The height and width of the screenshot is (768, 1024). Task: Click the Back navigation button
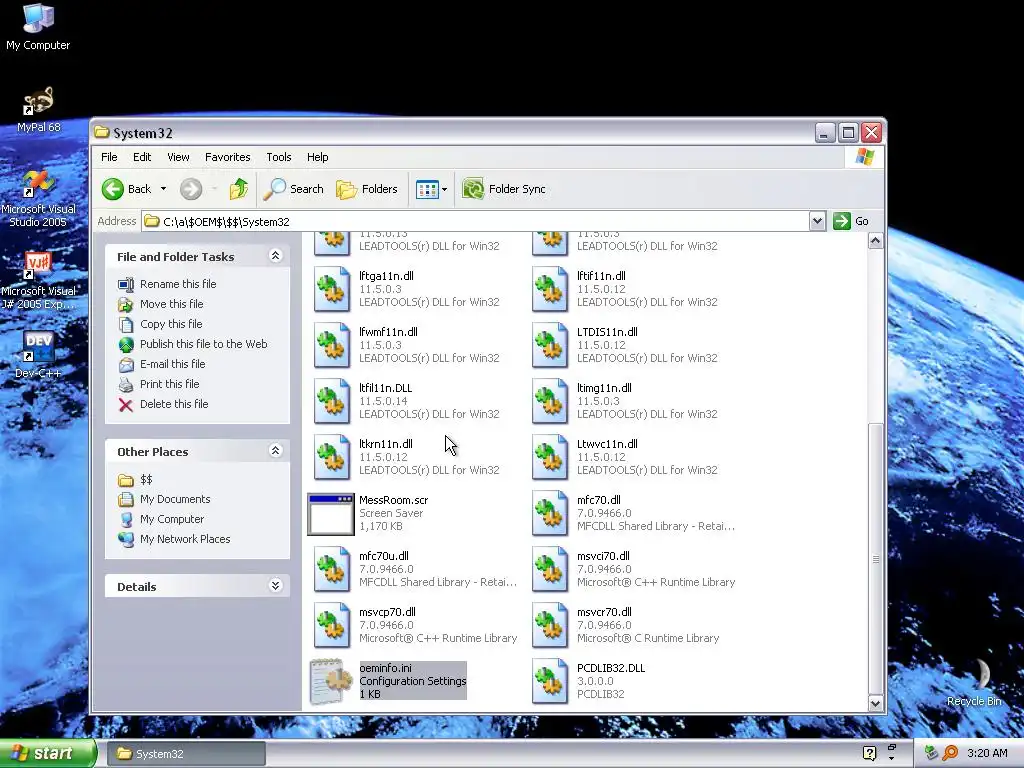point(127,189)
